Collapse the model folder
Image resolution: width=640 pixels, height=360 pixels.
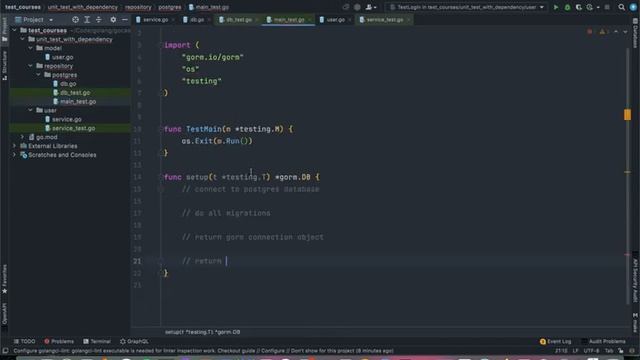click(31, 48)
